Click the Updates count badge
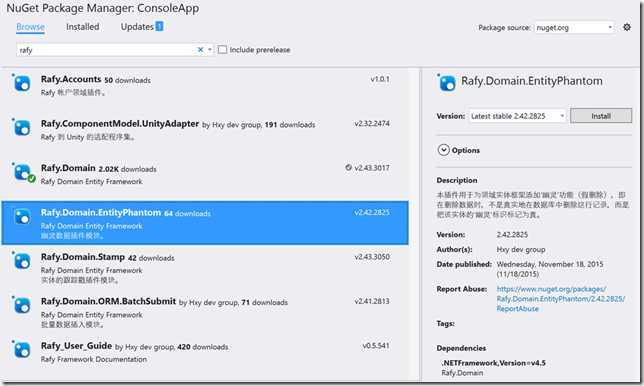 point(159,26)
